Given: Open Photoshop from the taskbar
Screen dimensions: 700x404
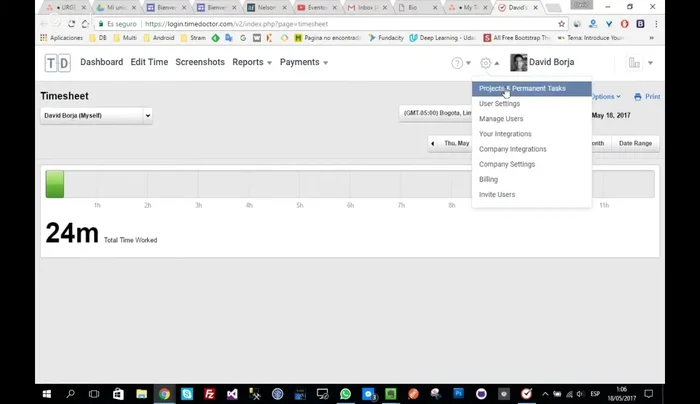Looking at the screenshot, I should [458, 394].
